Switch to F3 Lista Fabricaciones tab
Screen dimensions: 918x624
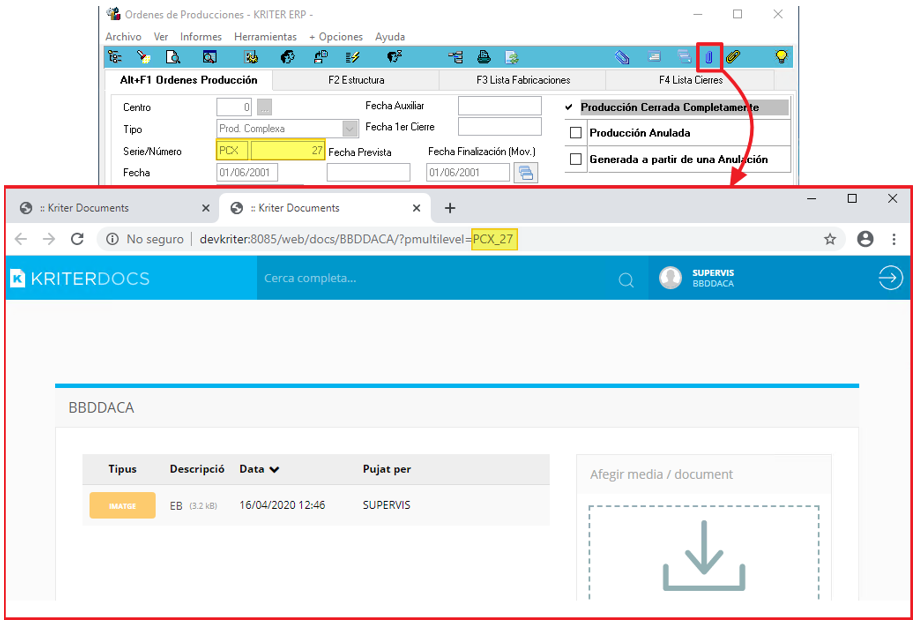click(x=523, y=80)
